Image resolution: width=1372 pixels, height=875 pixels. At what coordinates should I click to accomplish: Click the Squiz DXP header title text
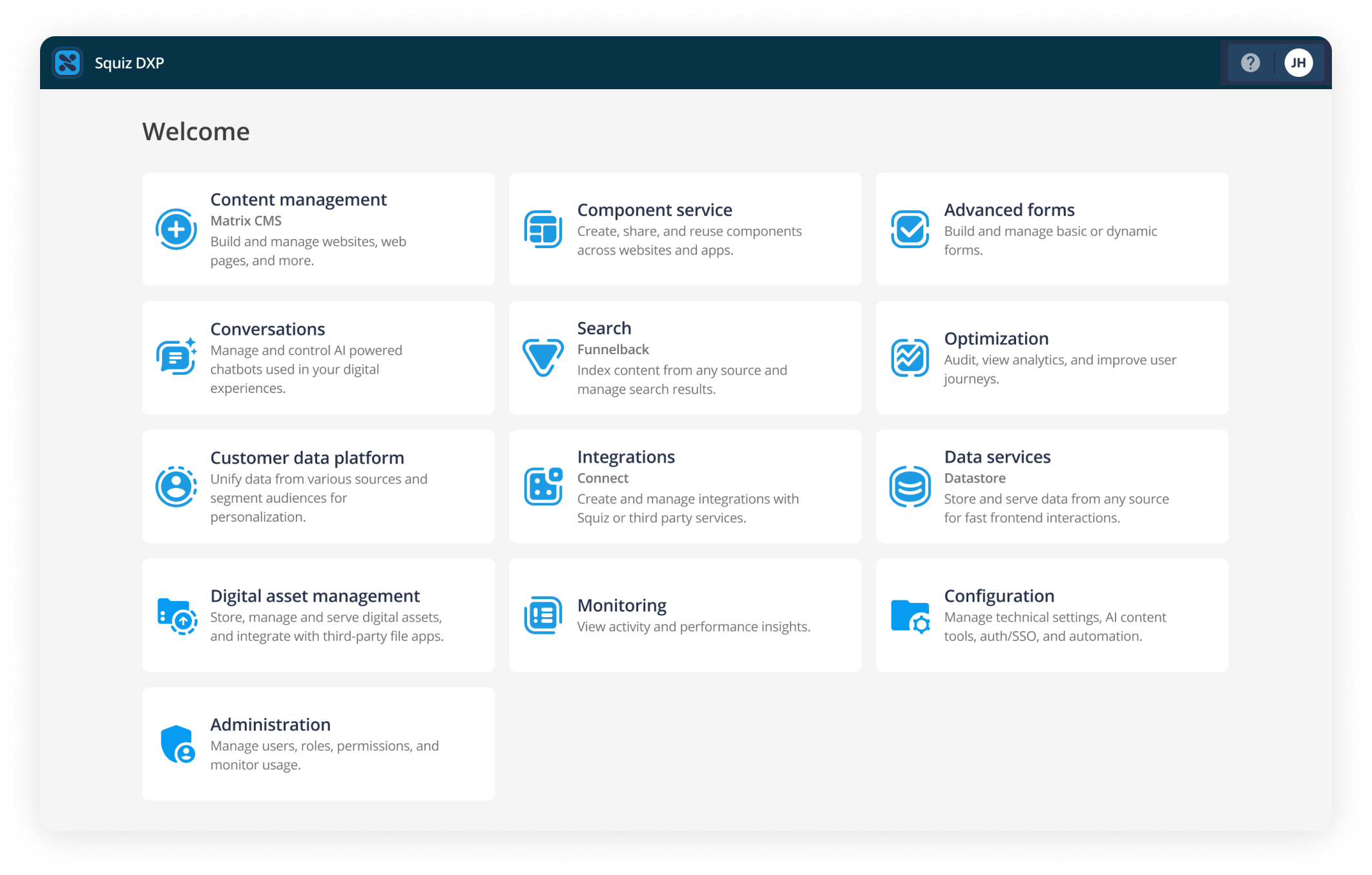point(129,63)
